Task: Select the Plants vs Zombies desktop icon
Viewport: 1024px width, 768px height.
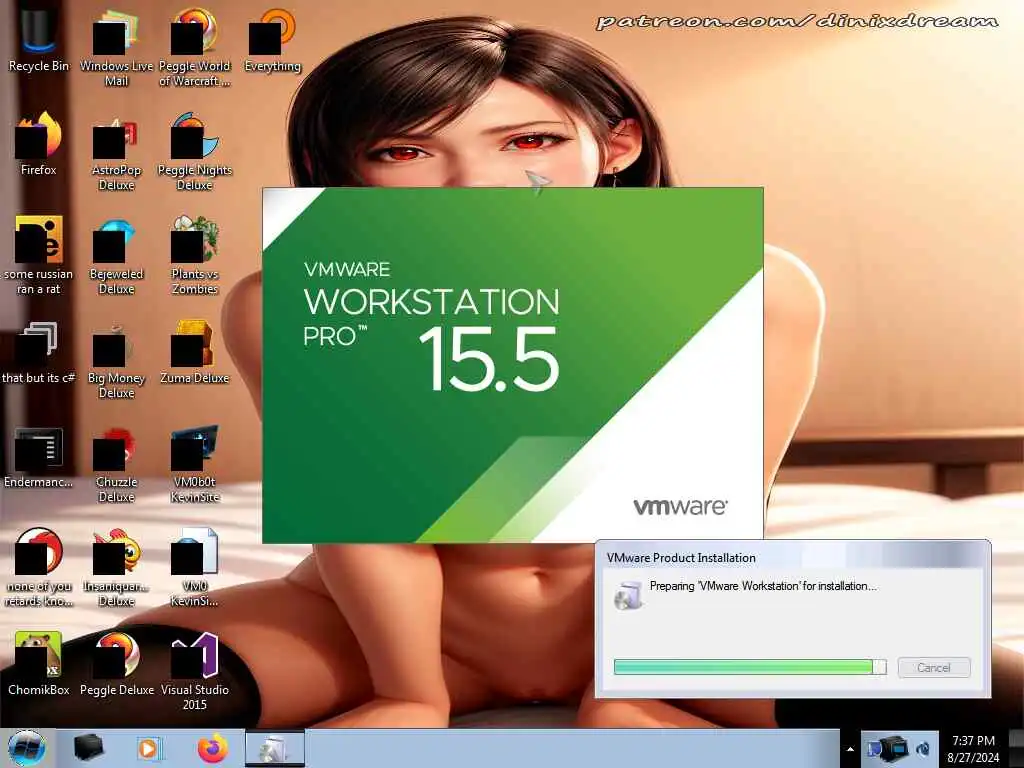Action: [x=195, y=256]
